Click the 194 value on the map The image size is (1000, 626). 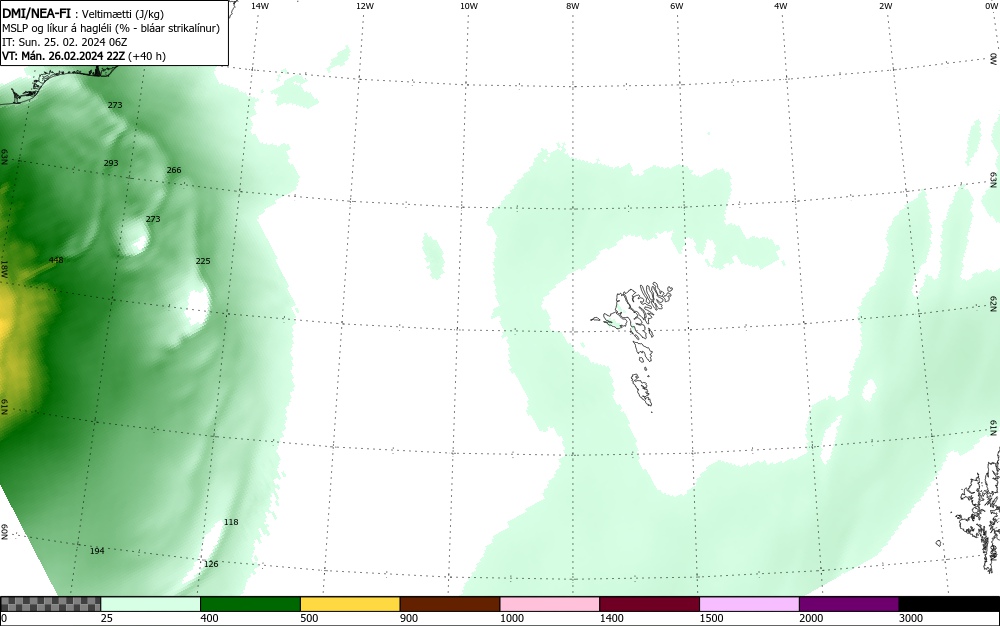coord(97,551)
